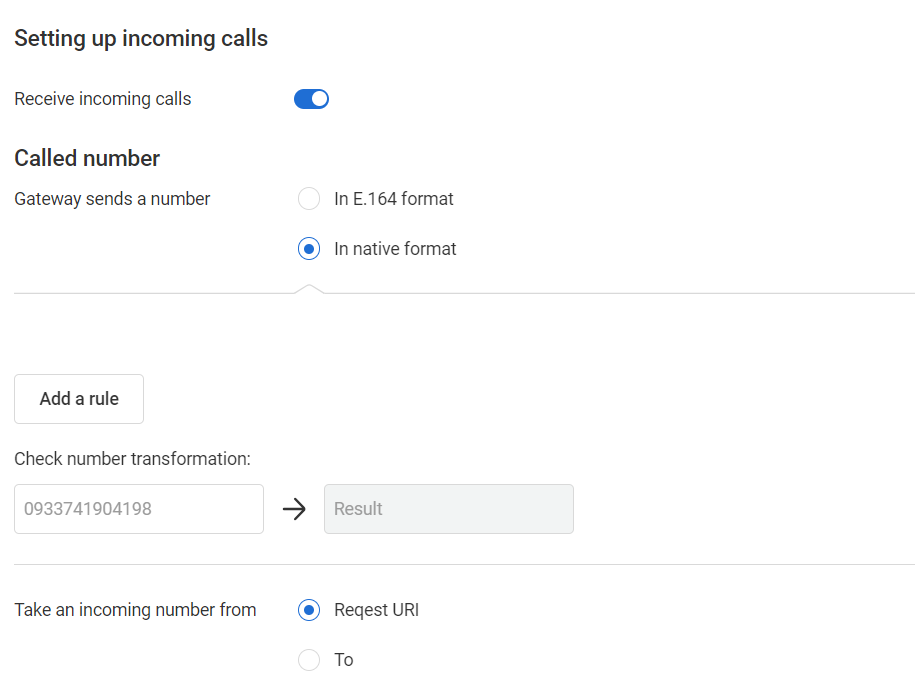Image resolution: width=915 pixels, height=698 pixels.
Task: Click the 'In native format' label text
Action: 395,249
